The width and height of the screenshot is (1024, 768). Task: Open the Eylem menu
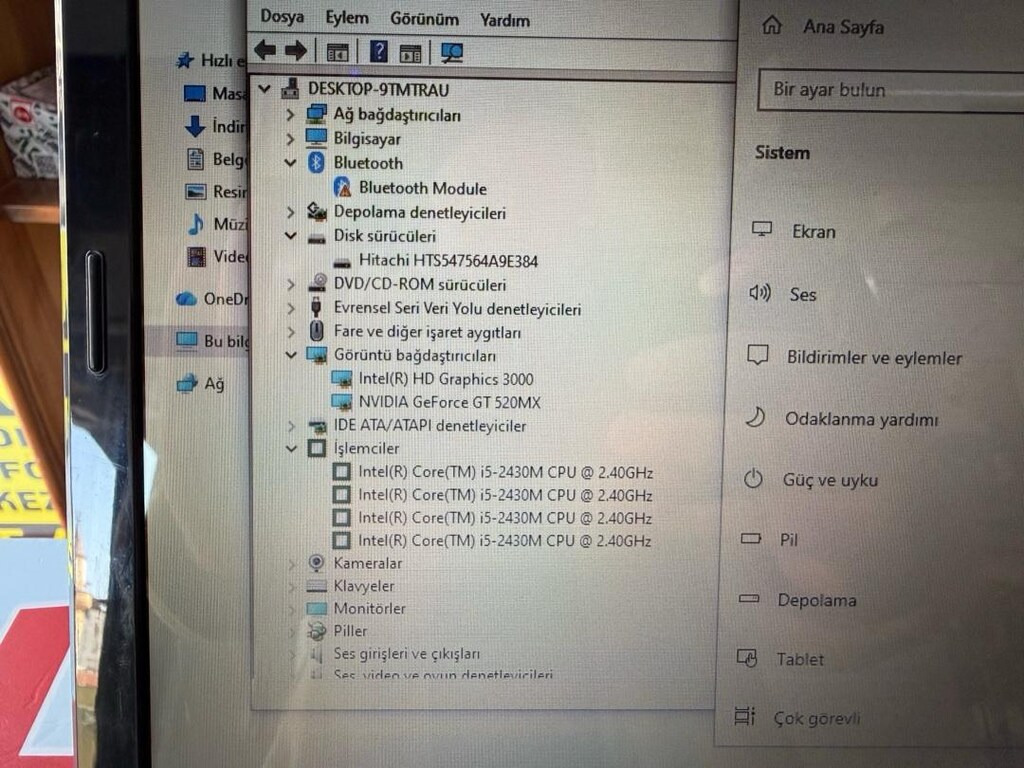[347, 18]
